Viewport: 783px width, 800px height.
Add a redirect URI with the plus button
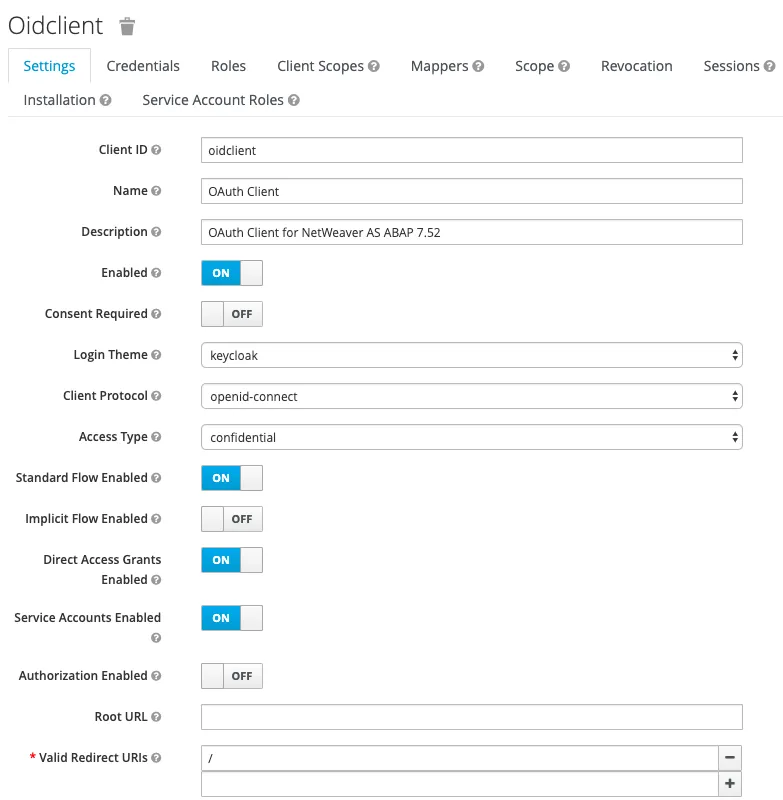point(731,785)
